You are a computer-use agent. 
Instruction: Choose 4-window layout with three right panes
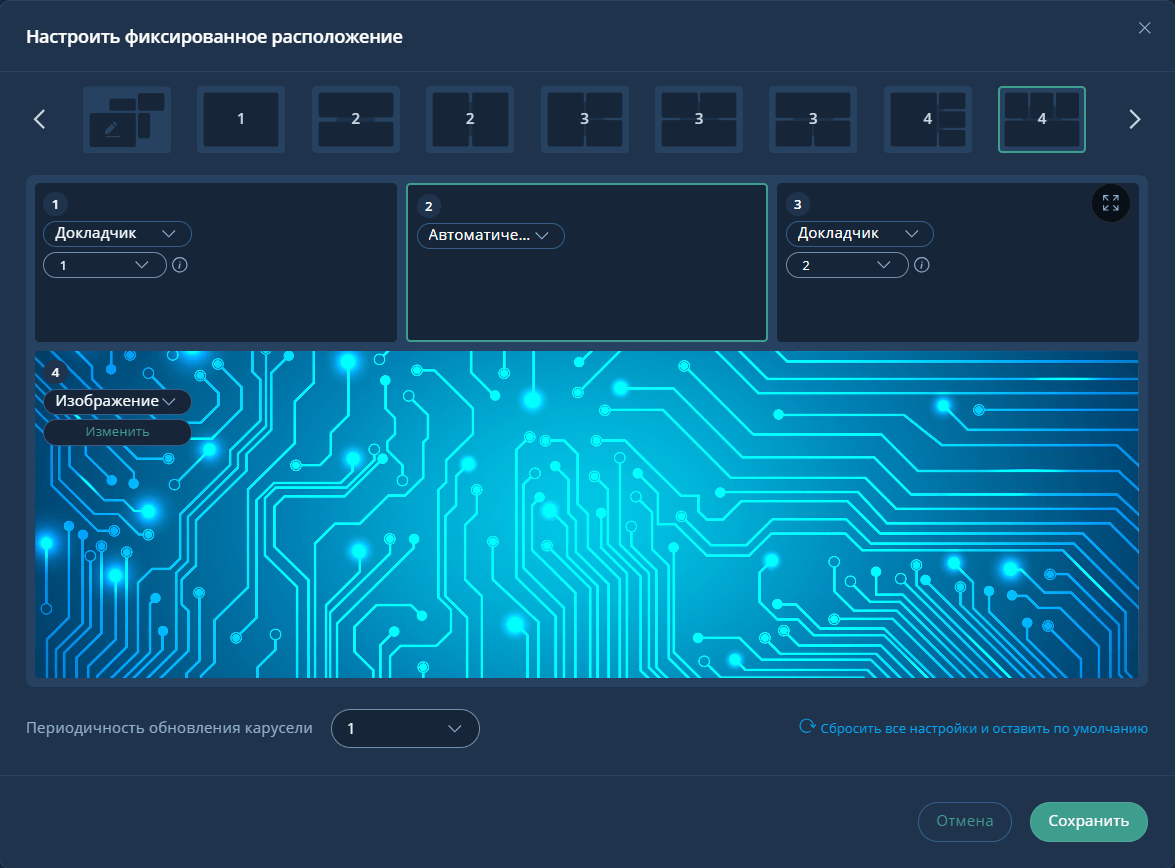click(927, 119)
